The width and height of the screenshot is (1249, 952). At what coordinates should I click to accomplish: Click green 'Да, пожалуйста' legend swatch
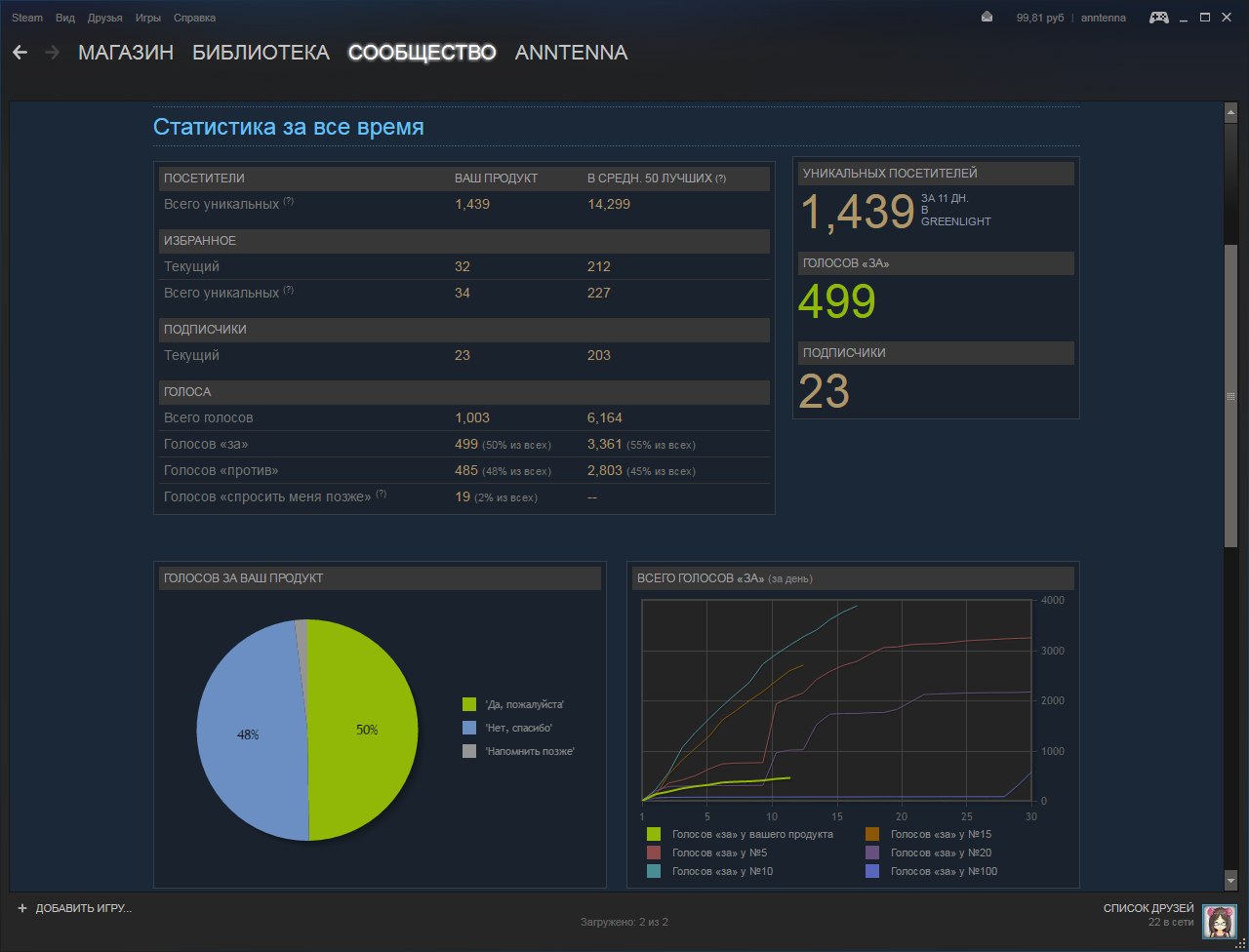pyautogui.click(x=469, y=704)
